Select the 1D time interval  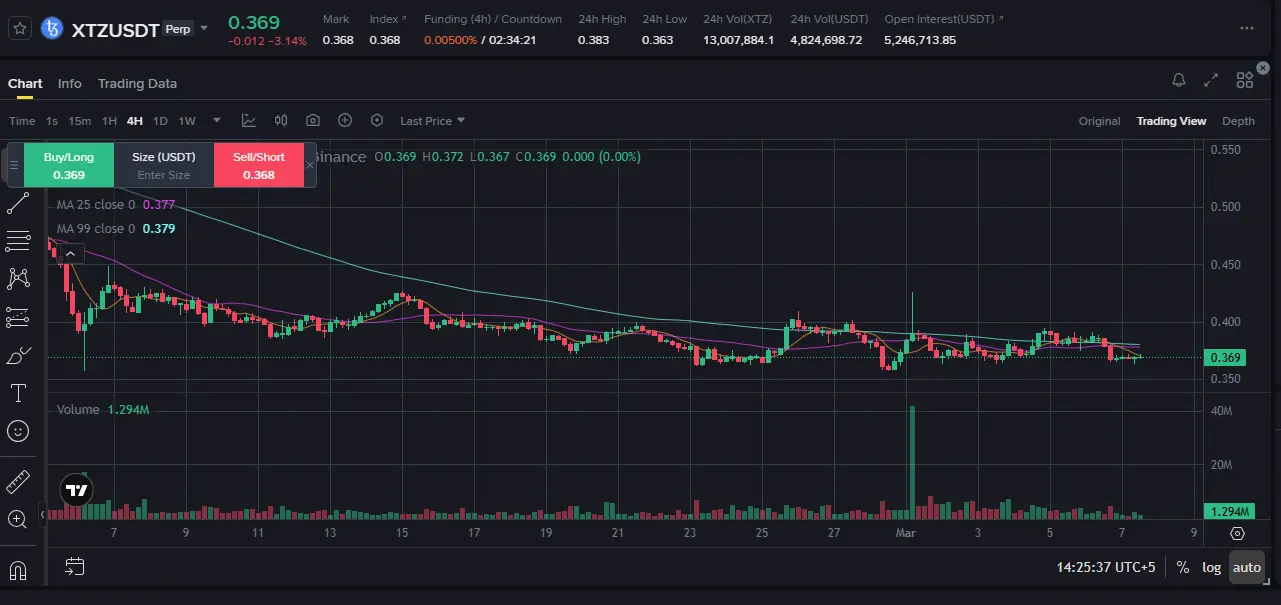pyautogui.click(x=160, y=121)
